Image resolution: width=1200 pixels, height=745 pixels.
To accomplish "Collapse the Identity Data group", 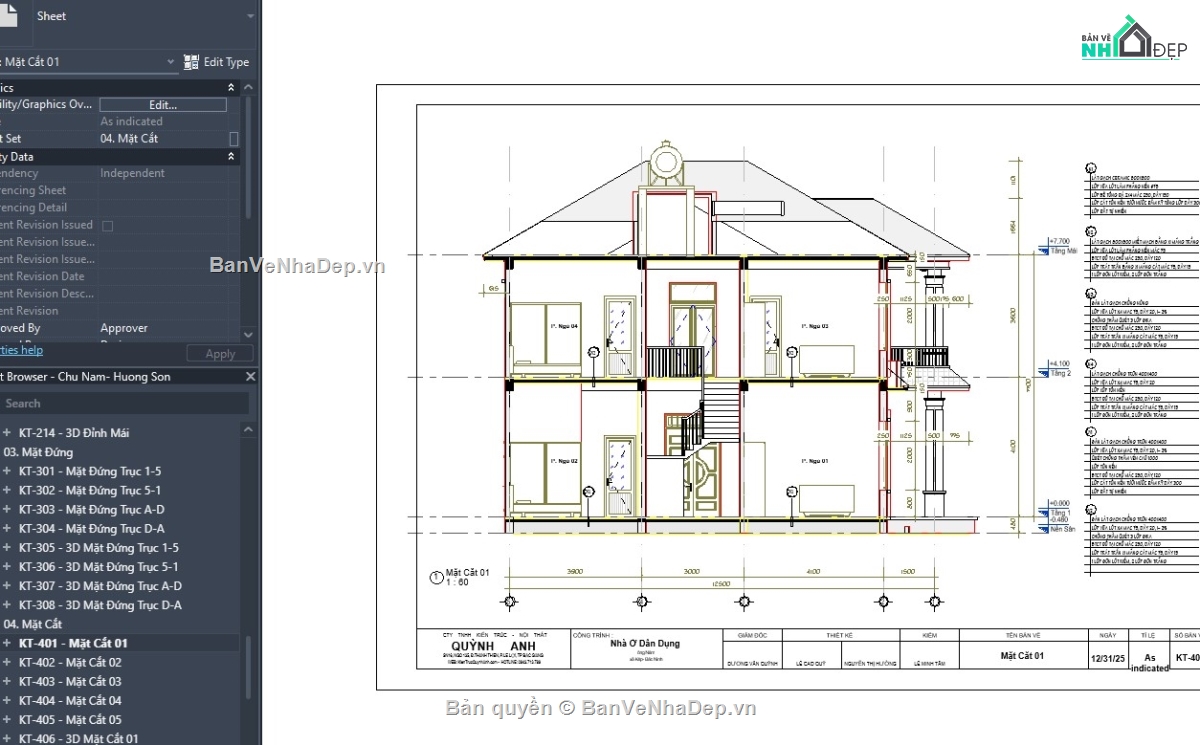I will coord(232,157).
